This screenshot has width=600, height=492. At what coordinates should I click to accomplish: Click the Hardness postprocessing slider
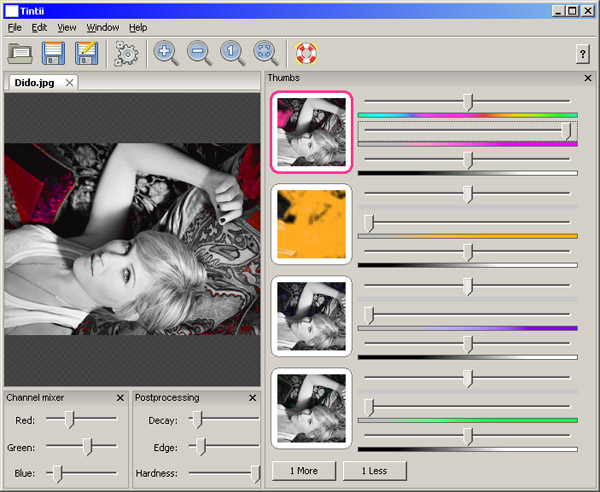click(x=255, y=473)
